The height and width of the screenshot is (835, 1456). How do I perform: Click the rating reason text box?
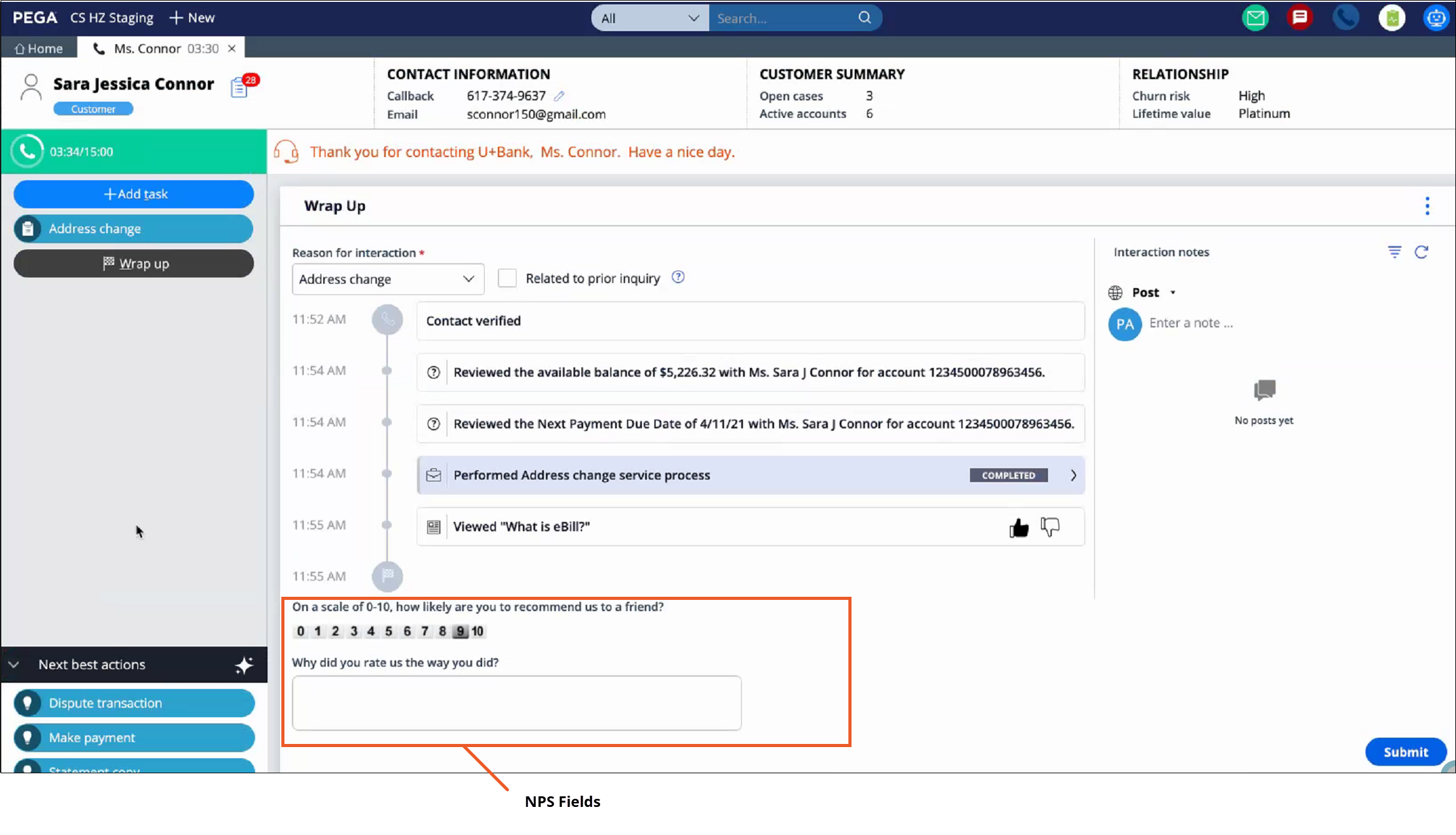[x=517, y=703]
